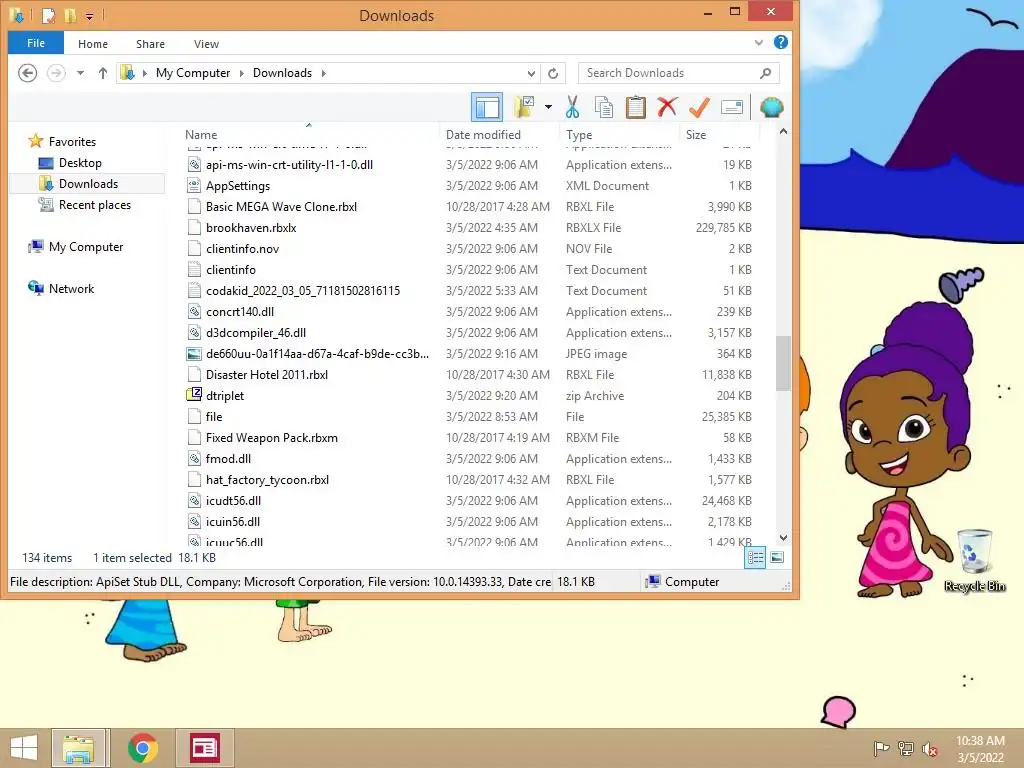Switch to the Home ribbon tab
This screenshot has width=1024, height=768.
[x=93, y=44]
